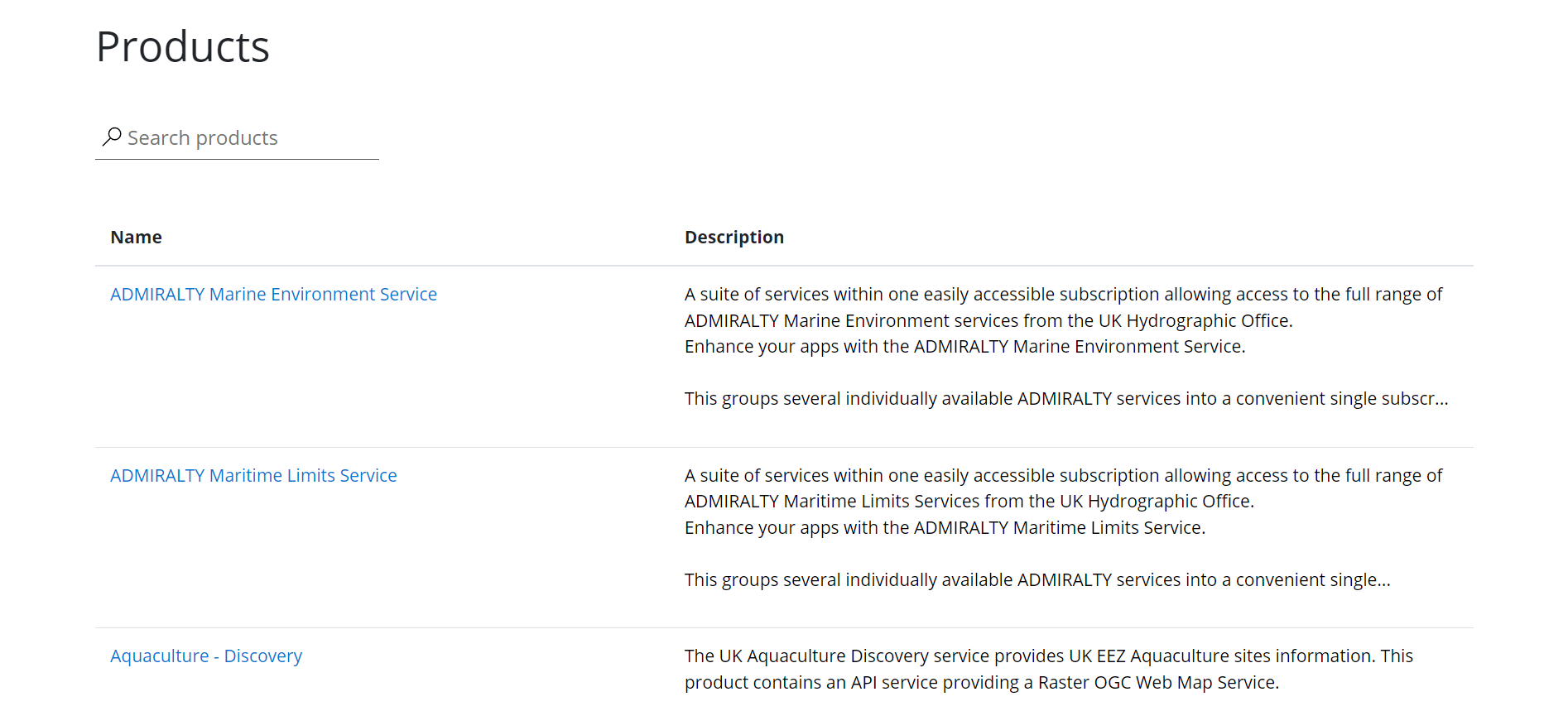Open ADMIRALTY Maritime Limits Service product page
The width and height of the screenshot is (1568, 711).
(253, 475)
